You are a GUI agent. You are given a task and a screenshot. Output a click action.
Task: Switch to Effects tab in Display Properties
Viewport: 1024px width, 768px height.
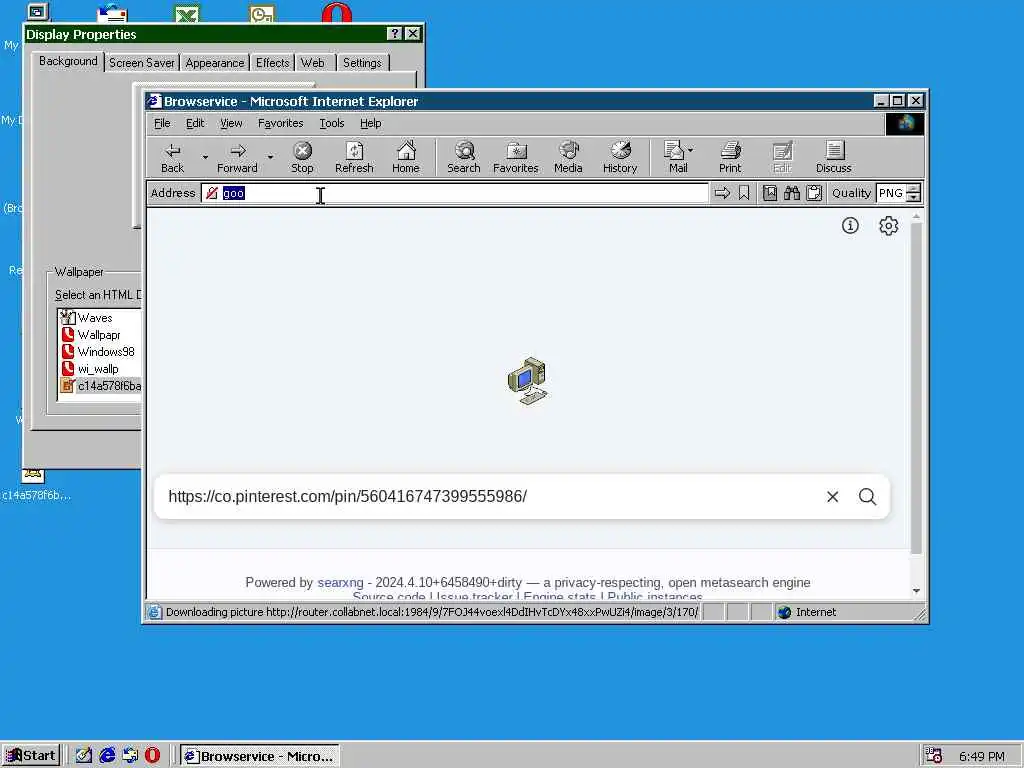[x=272, y=63]
